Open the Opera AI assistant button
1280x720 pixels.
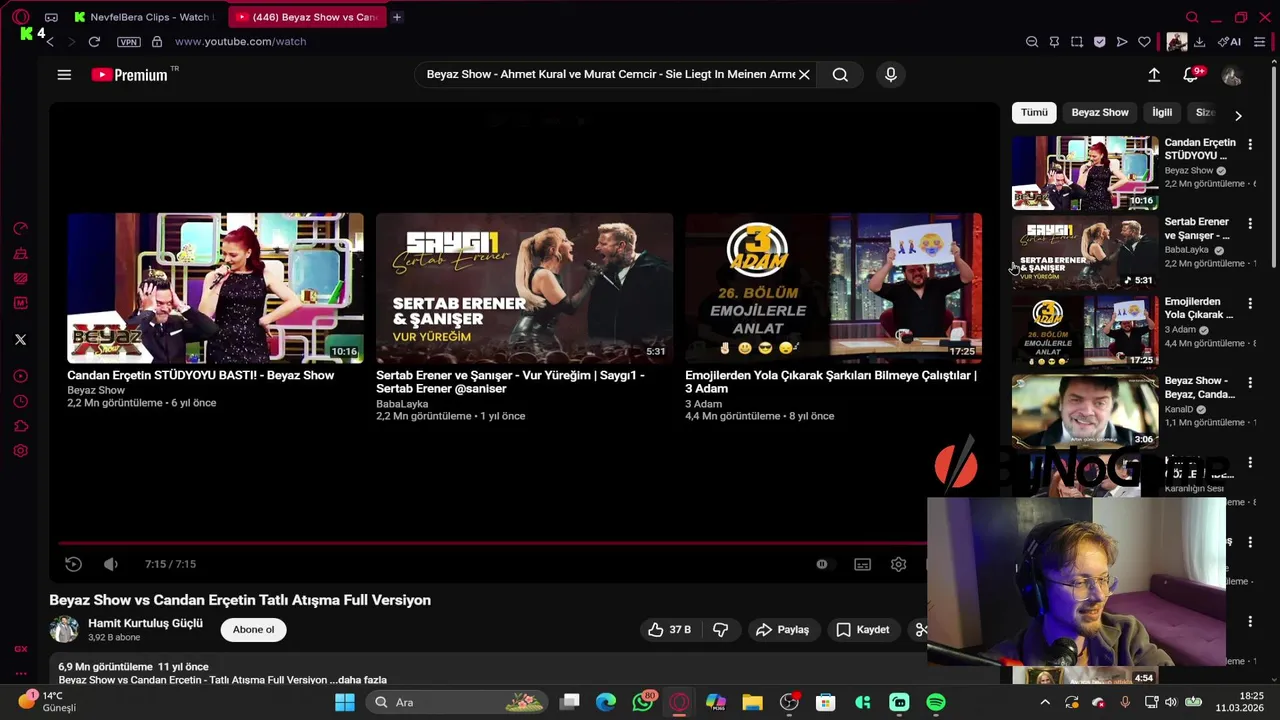pyautogui.click(x=1229, y=42)
